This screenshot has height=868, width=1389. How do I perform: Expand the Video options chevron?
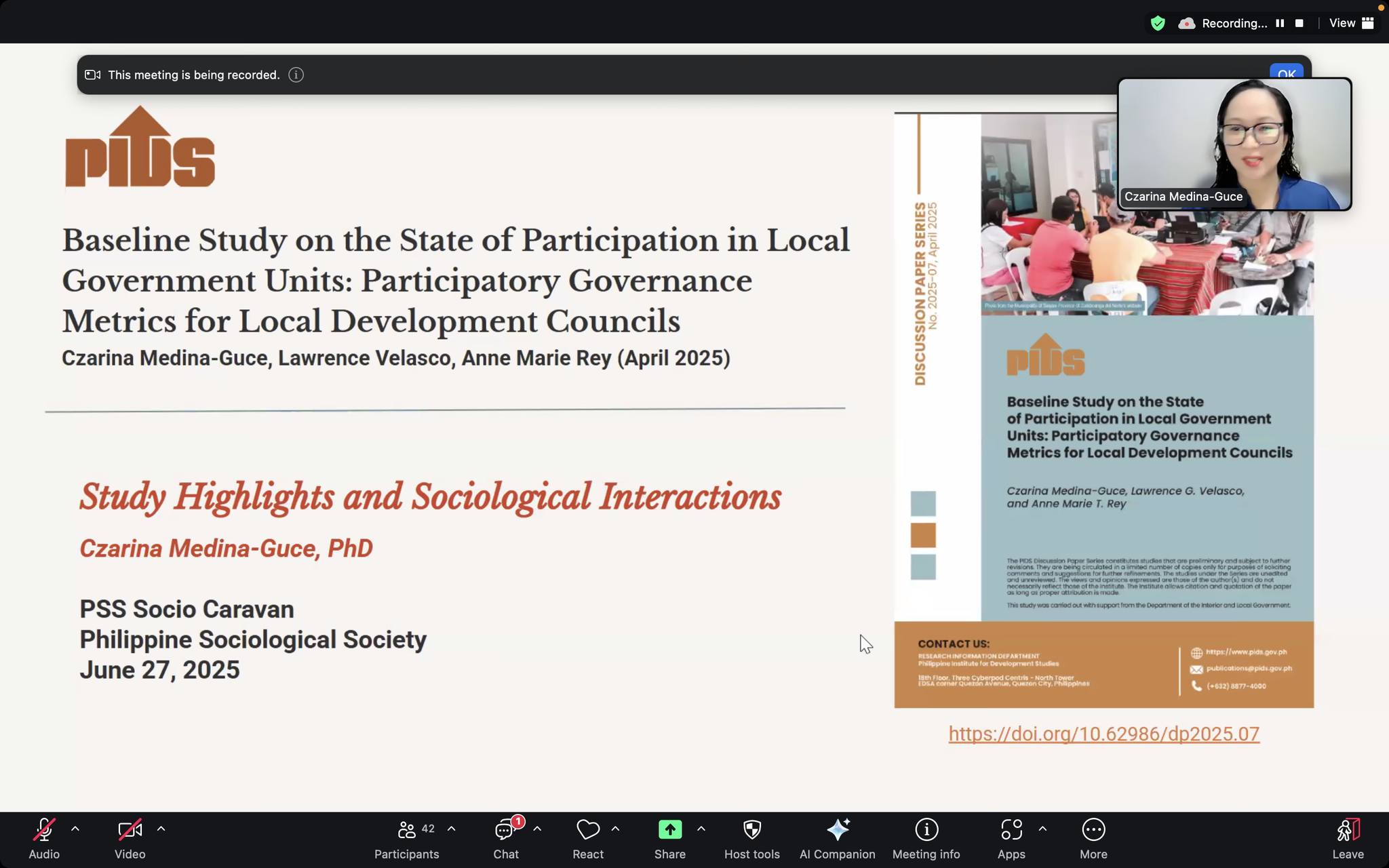pyautogui.click(x=161, y=829)
